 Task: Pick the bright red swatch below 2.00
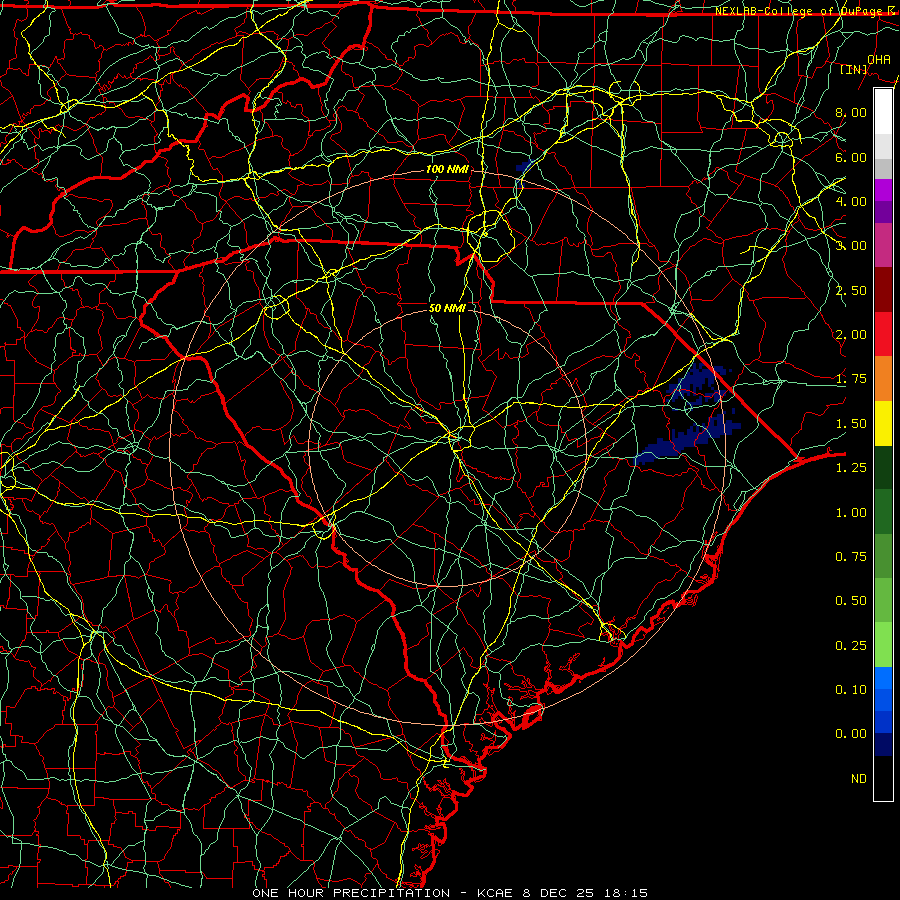click(x=883, y=334)
